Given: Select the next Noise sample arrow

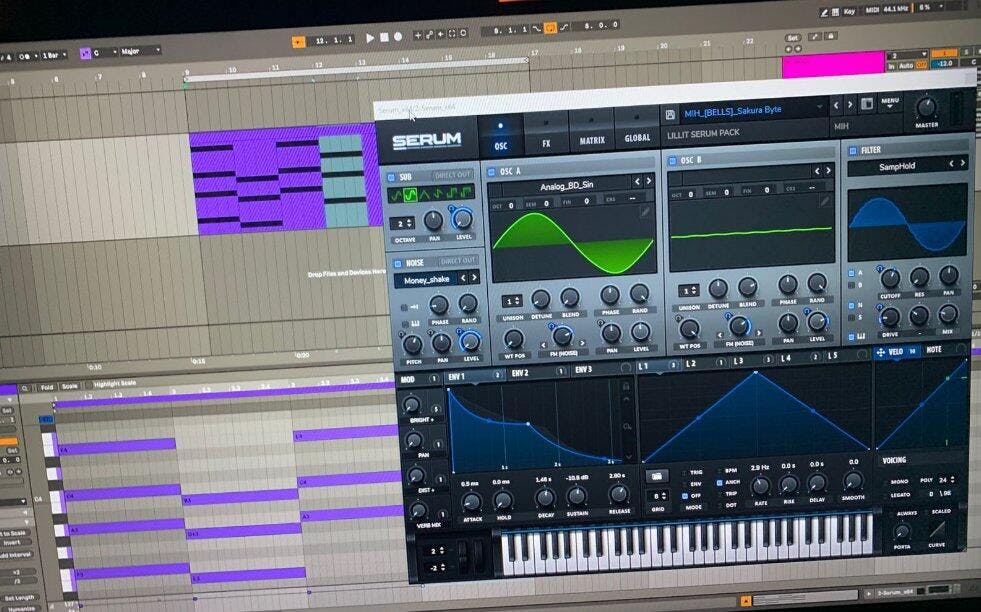Looking at the screenshot, I should pyautogui.click(x=474, y=278).
